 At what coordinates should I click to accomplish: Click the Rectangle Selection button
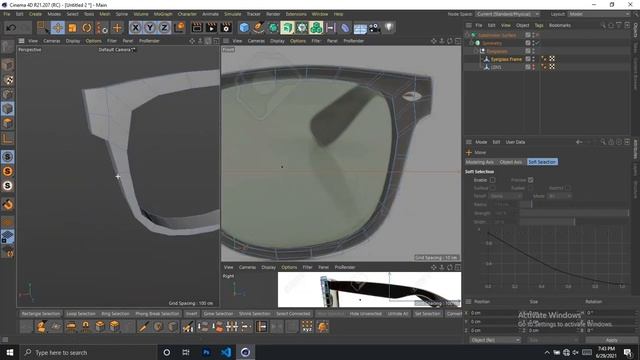click(x=41, y=314)
